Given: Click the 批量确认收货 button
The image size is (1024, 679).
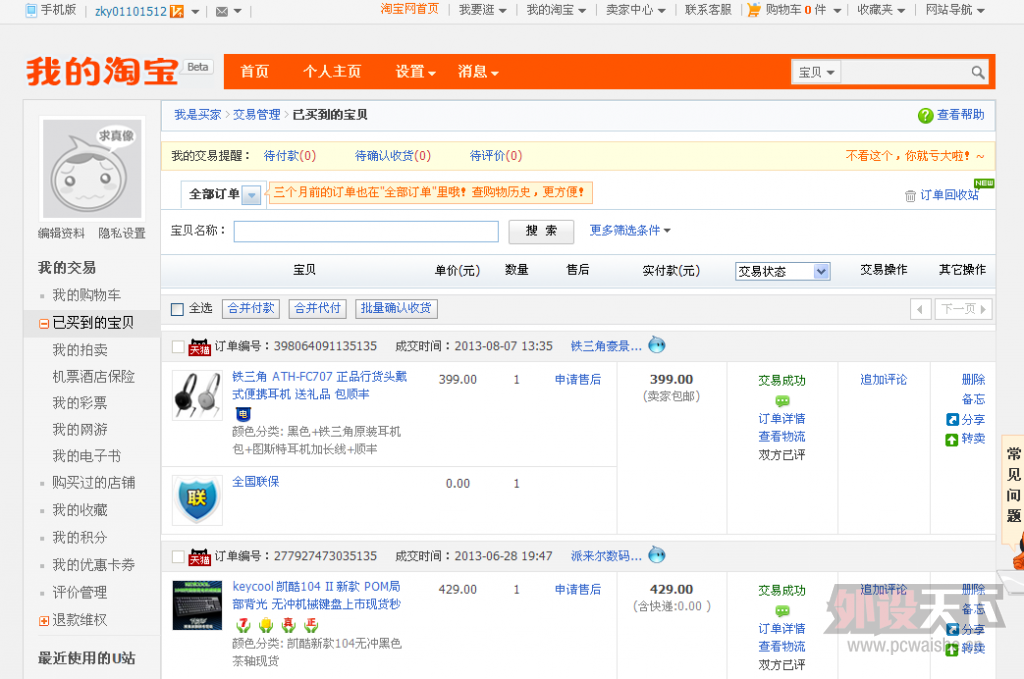Looking at the screenshot, I should click(x=396, y=309).
